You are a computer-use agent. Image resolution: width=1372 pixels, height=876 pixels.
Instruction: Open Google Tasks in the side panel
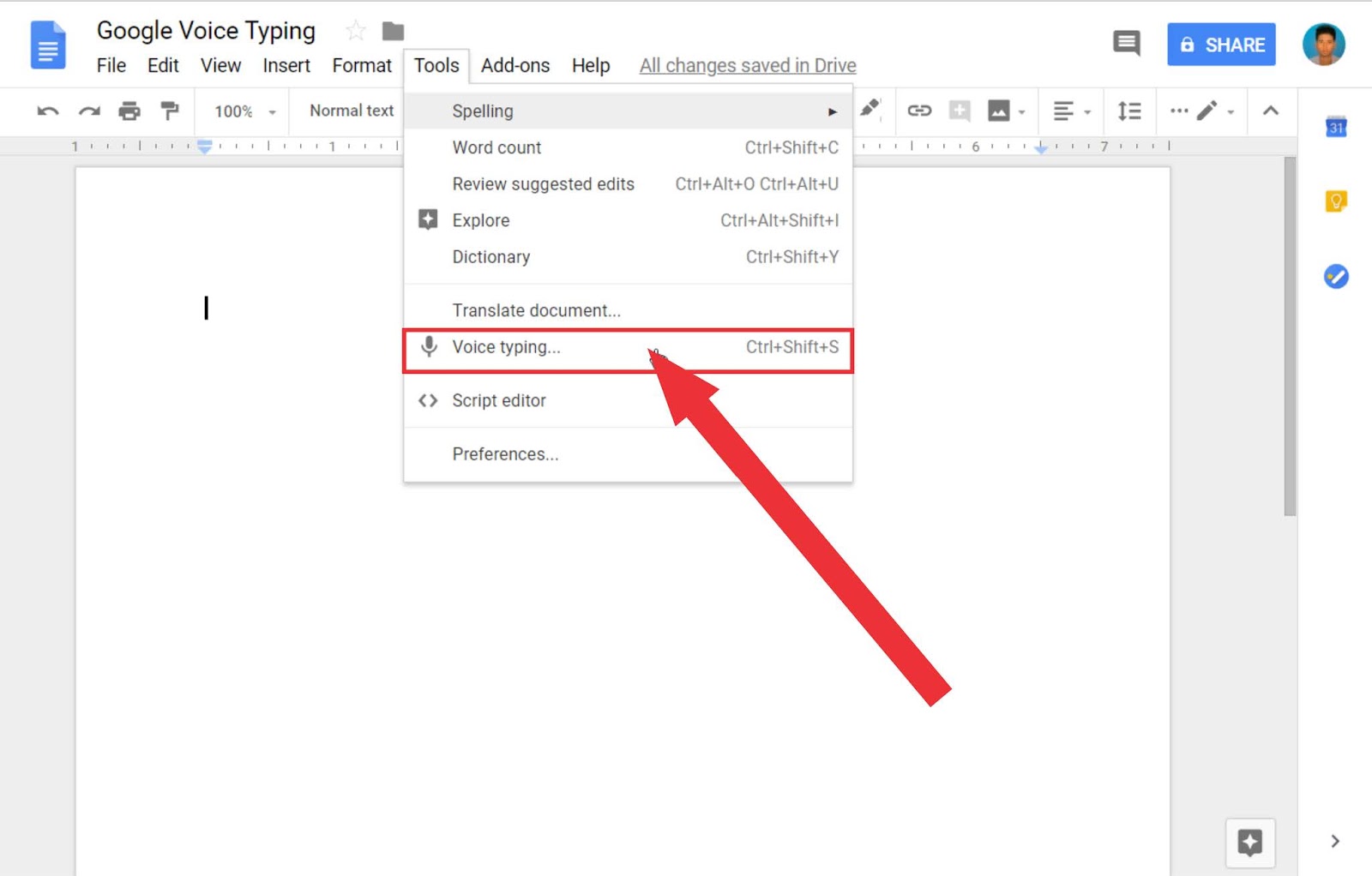[1336, 276]
